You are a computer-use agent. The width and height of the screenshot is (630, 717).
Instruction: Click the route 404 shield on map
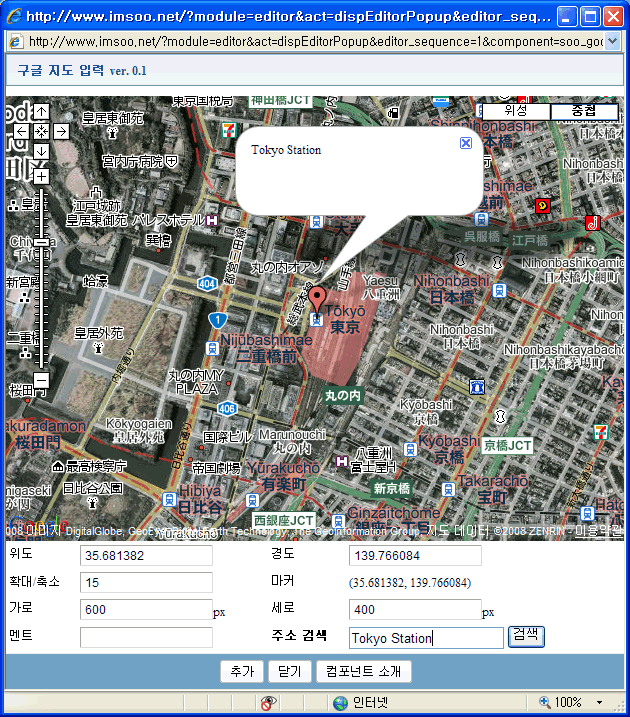tap(207, 284)
